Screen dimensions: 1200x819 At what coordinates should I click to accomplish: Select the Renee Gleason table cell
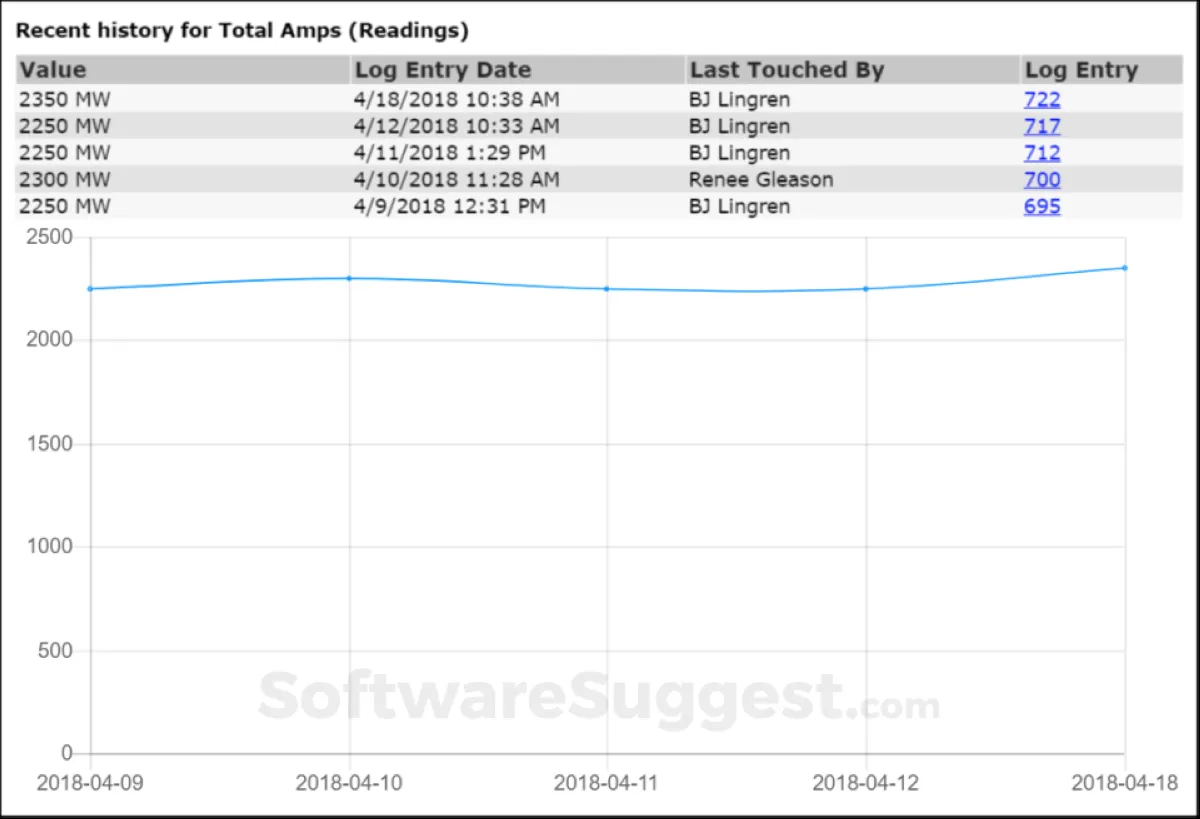(761, 180)
